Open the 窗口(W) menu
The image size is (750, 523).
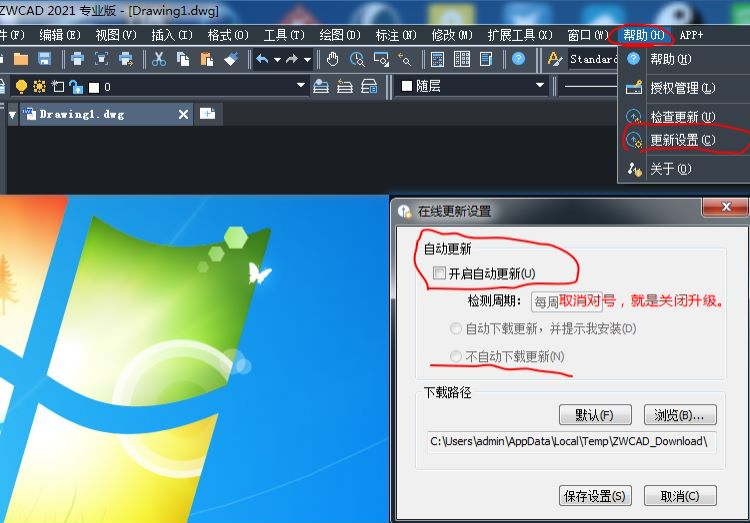[588, 35]
